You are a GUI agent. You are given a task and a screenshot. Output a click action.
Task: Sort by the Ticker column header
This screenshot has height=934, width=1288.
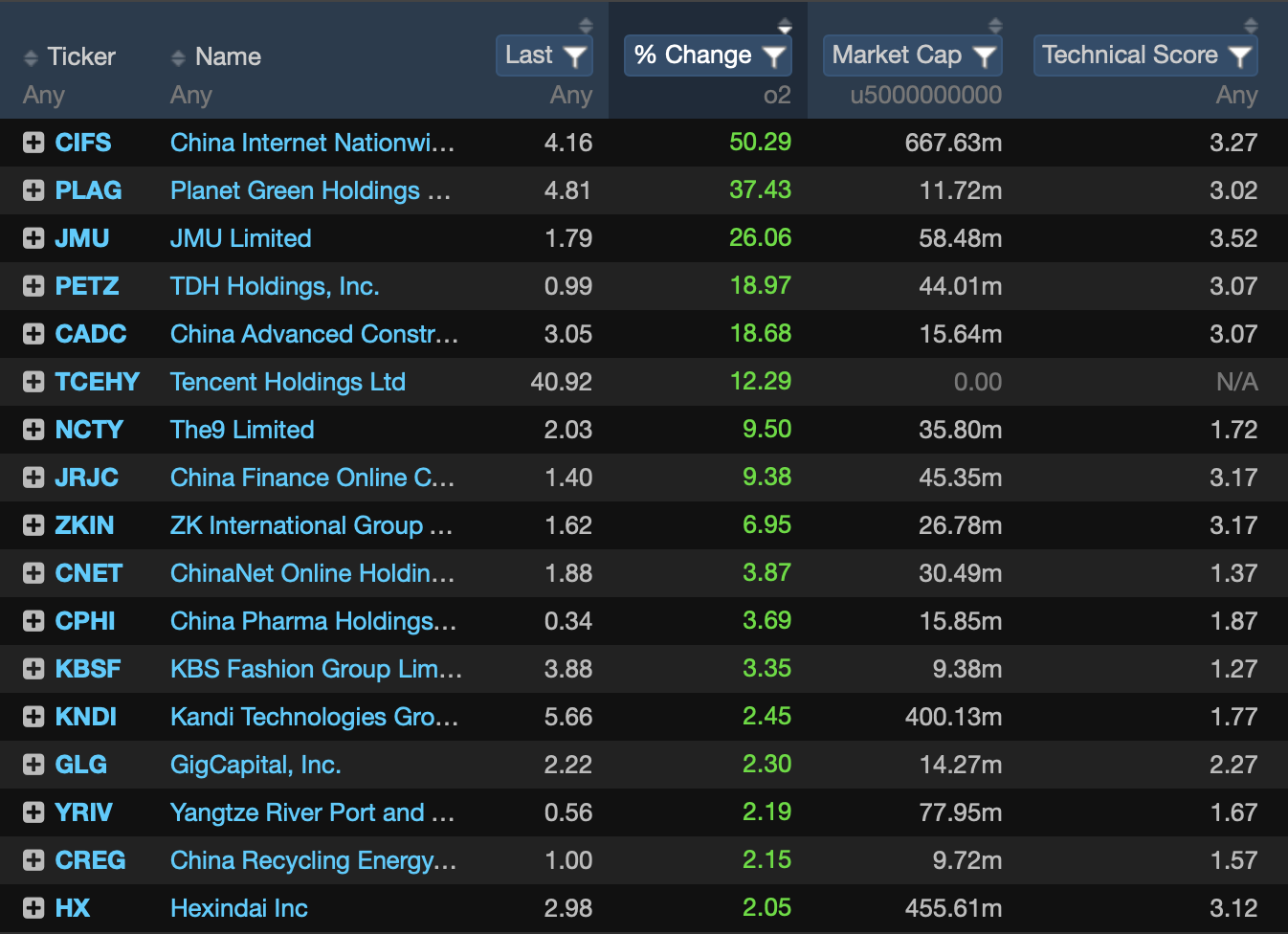[69, 57]
